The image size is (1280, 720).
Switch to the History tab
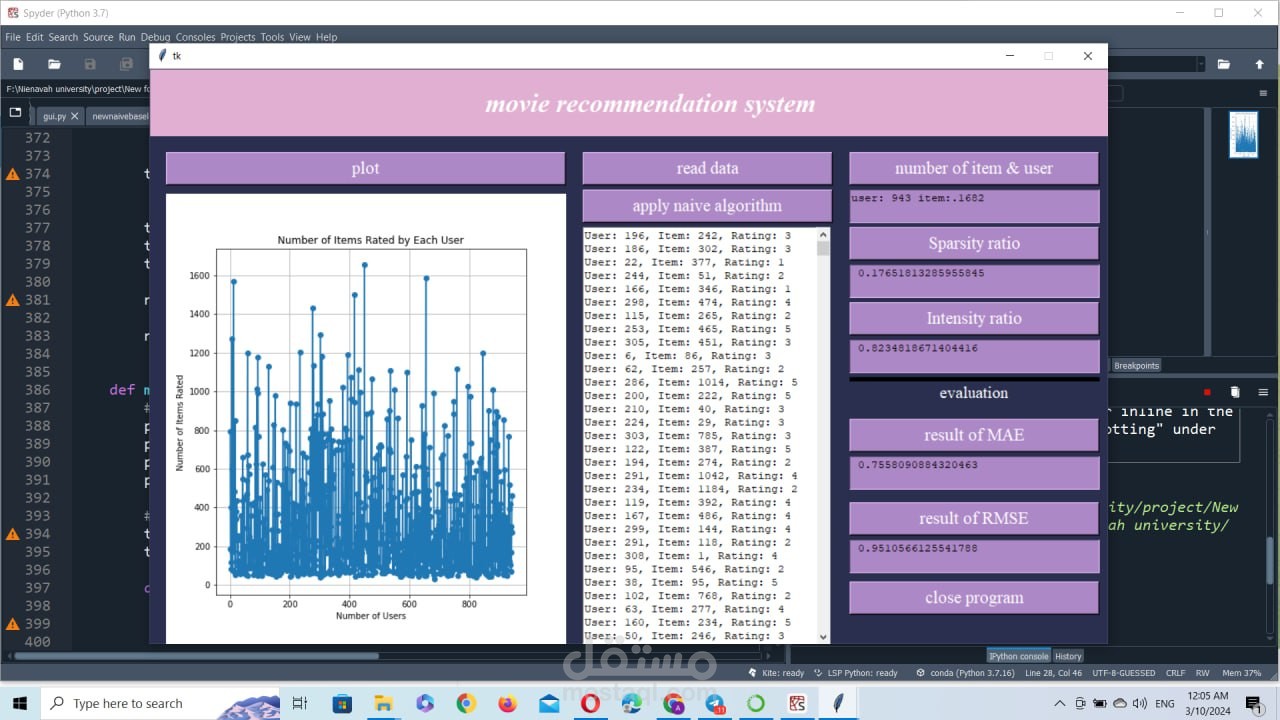1068,656
